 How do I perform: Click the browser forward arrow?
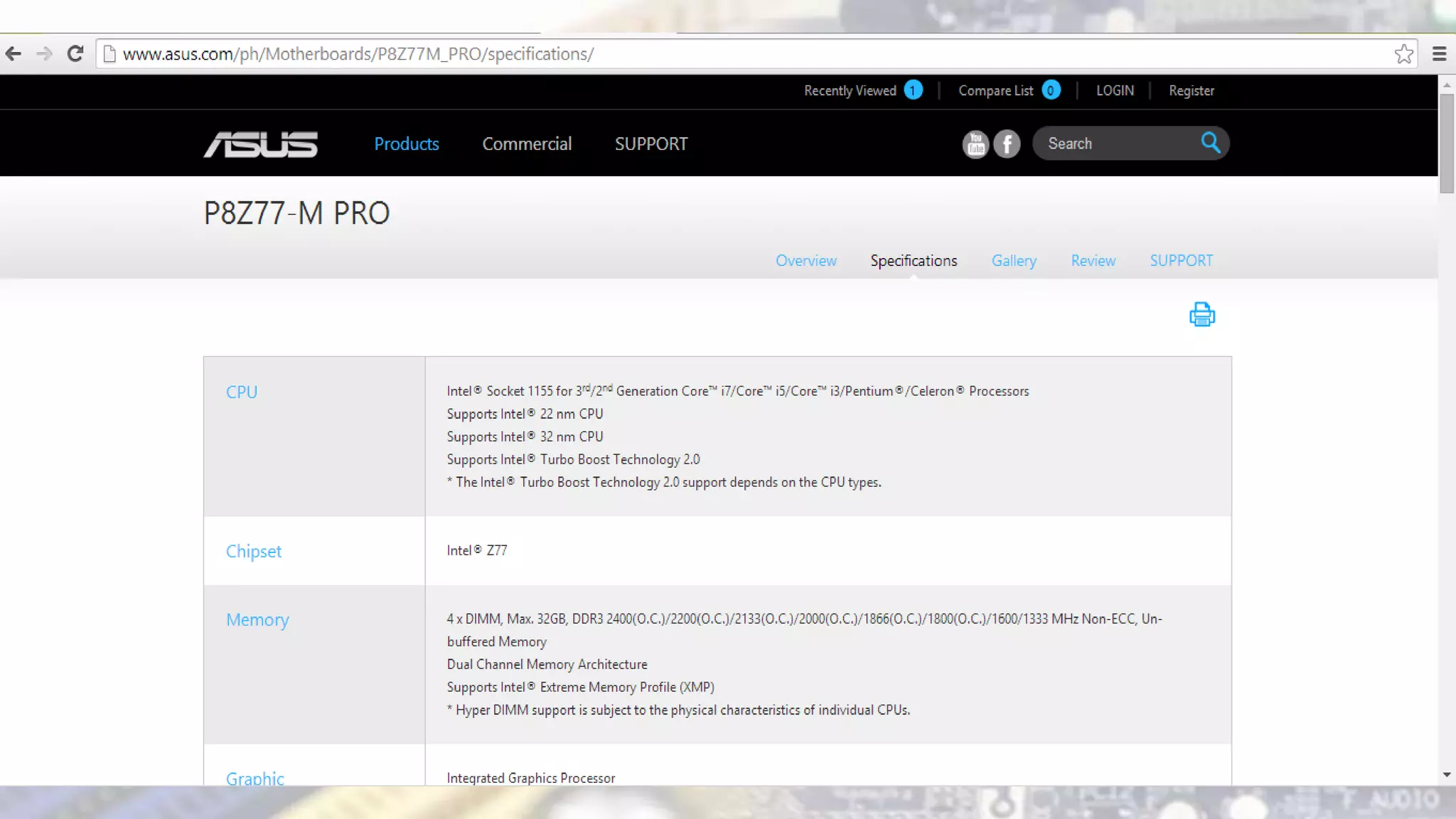pyautogui.click(x=44, y=54)
